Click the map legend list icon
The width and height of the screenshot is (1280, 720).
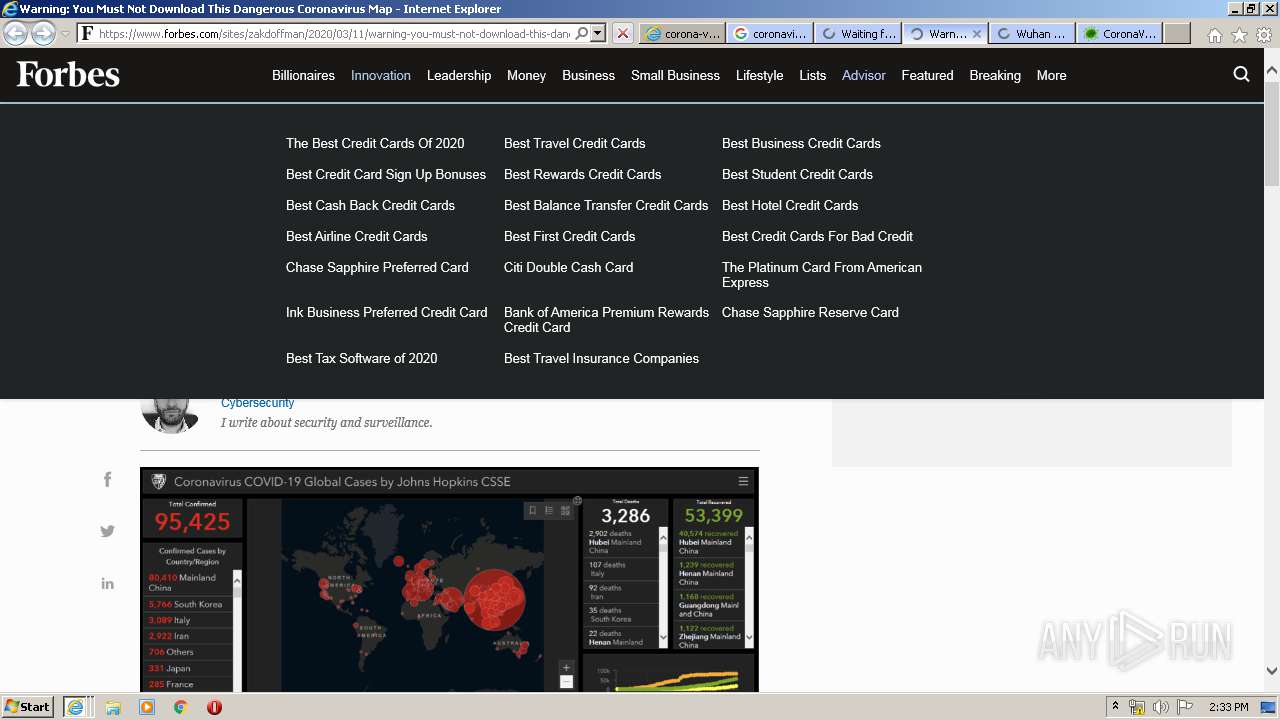[549, 510]
